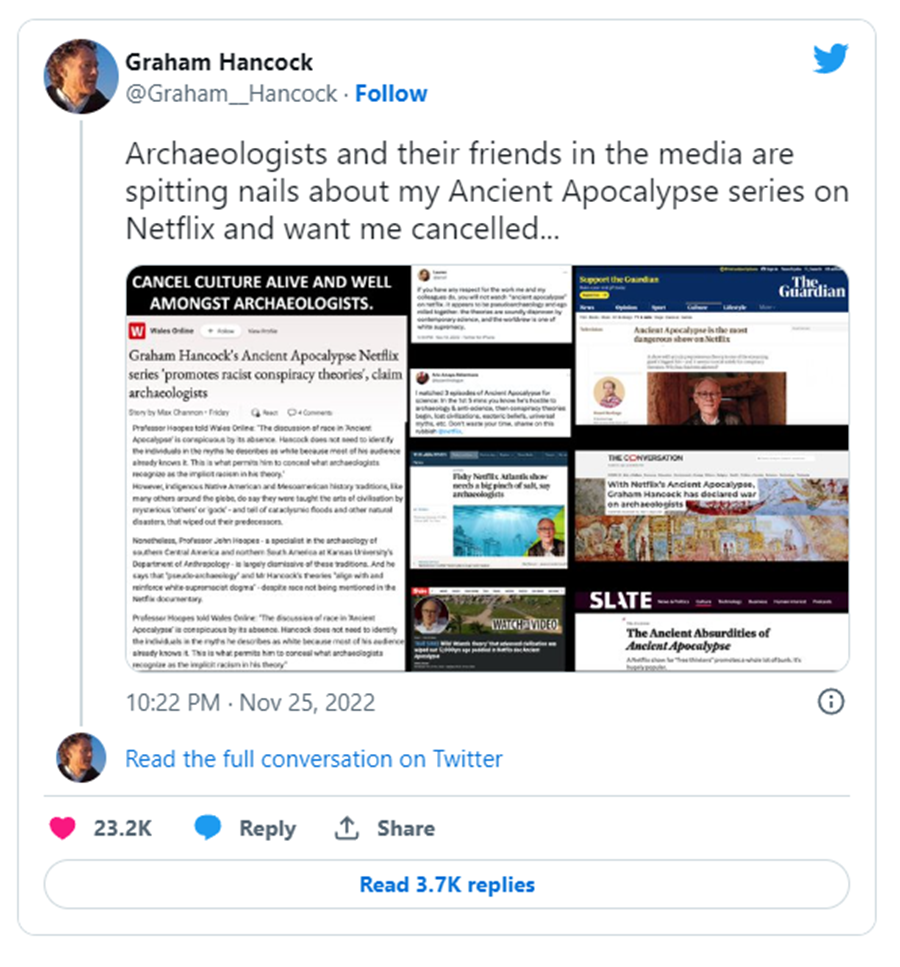The height and width of the screenshot is (967, 900).
Task: Click the tweet info circle icon
Action: pos(830,702)
